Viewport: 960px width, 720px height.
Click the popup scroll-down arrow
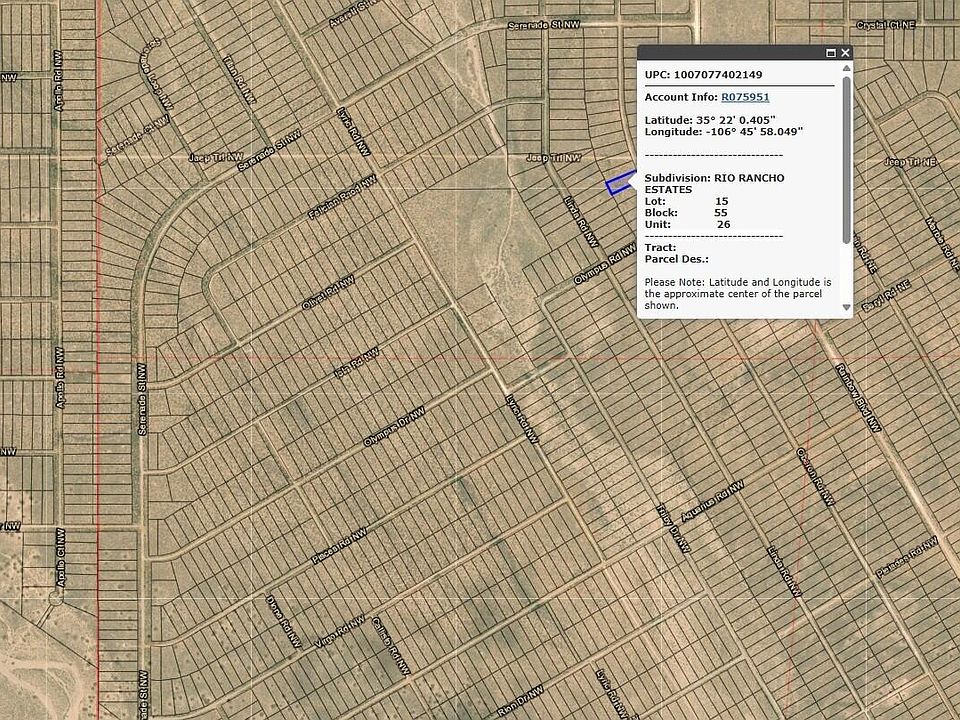[847, 307]
